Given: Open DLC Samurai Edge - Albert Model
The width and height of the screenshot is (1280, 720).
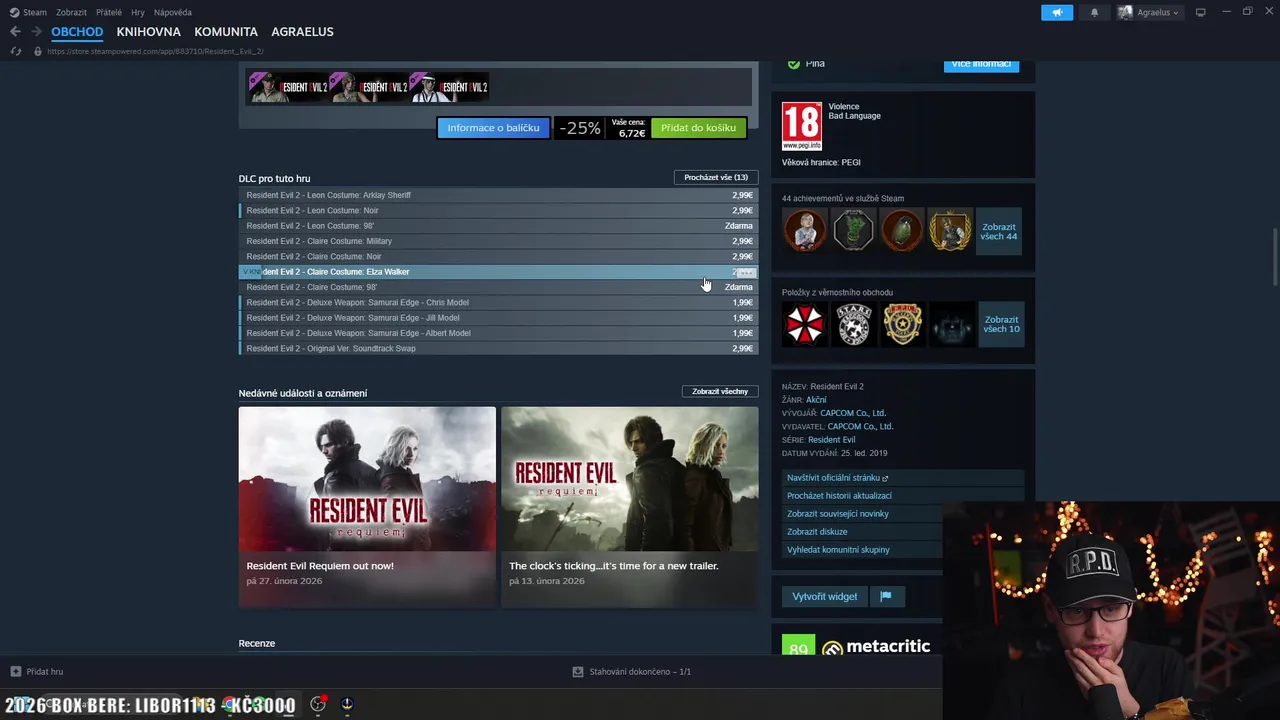Looking at the screenshot, I should click(498, 333).
